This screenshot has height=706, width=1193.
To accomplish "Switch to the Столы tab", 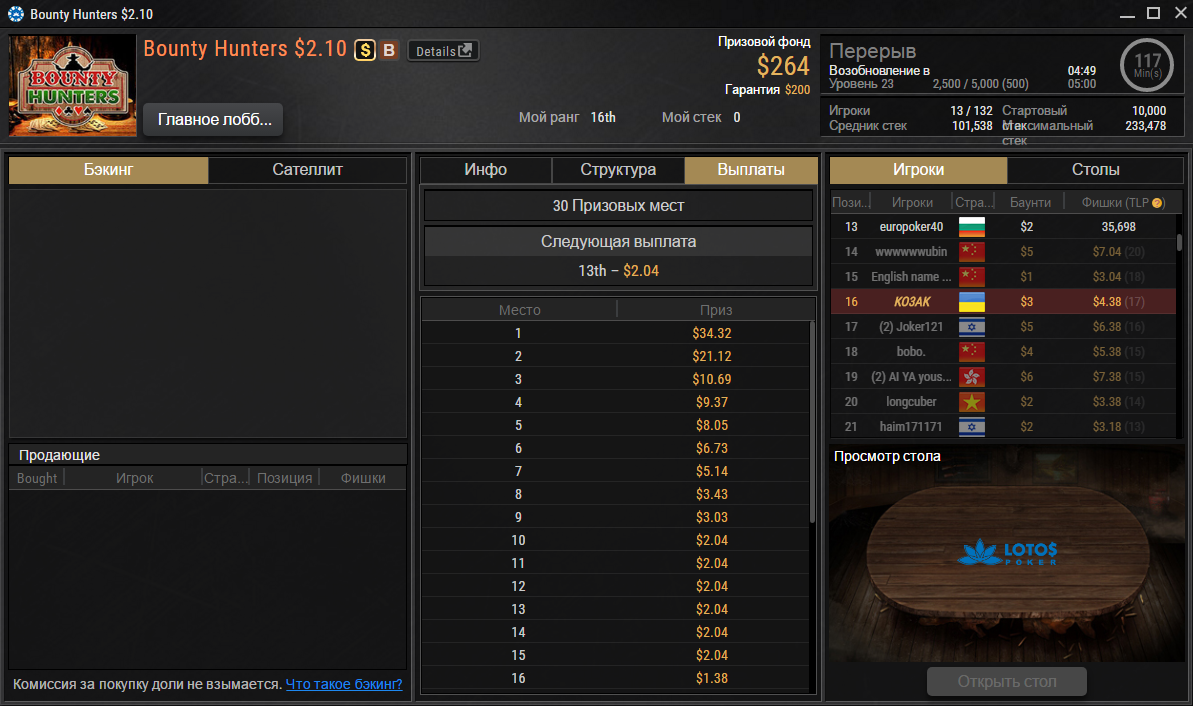I will [x=1095, y=170].
